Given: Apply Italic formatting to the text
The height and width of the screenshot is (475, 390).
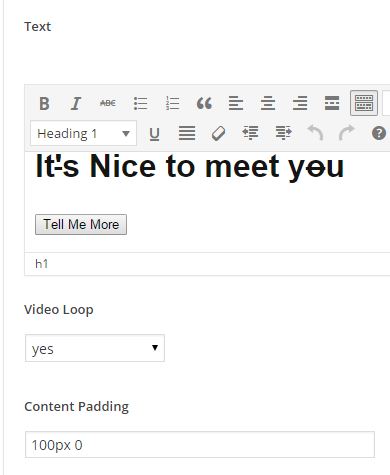Looking at the screenshot, I should tap(76, 103).
